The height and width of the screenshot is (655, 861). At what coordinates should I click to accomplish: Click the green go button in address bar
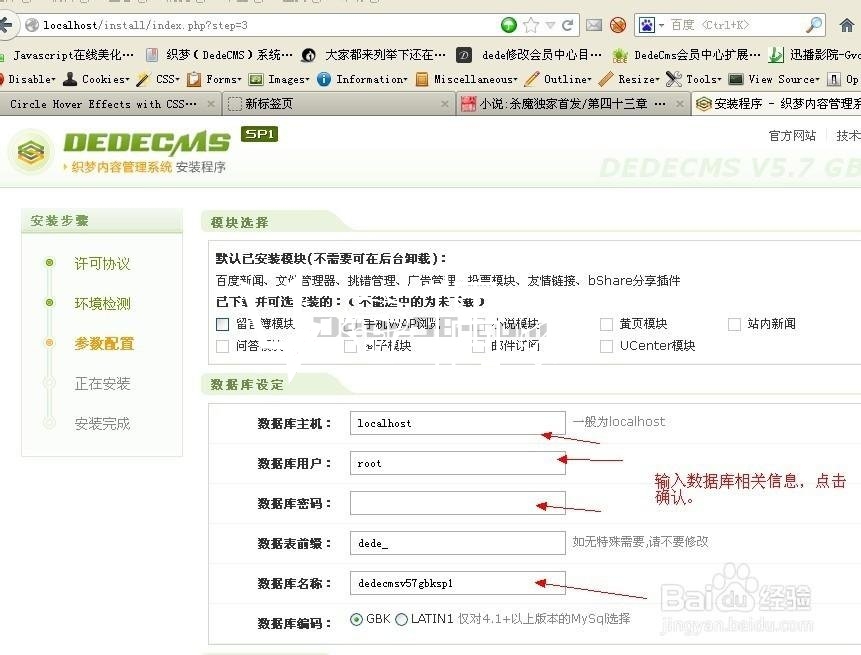pos(508,25)
